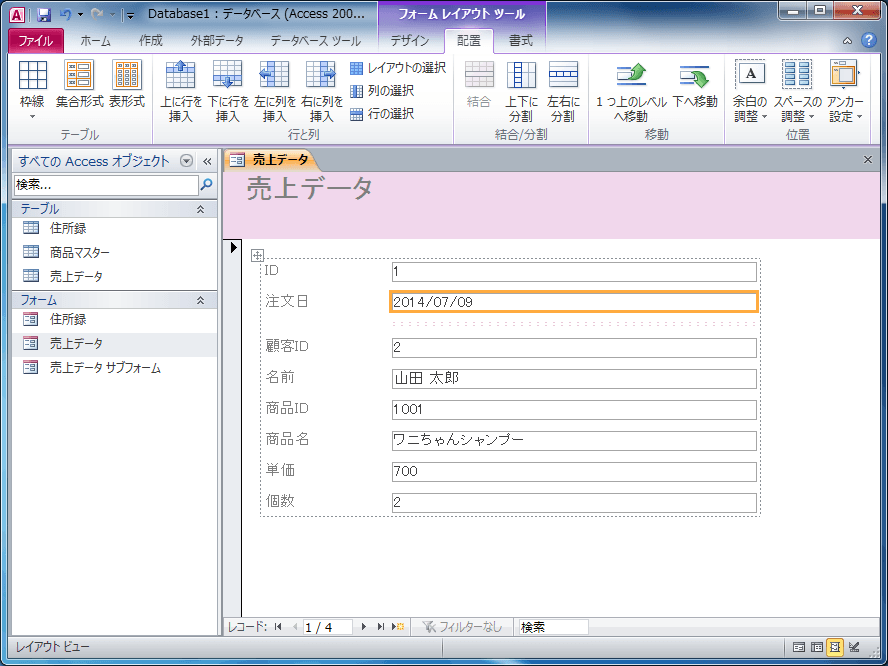The height and width of the screenshot is (666, 888).
Task: Collapse the フォーム group
Action: click(x=200, y=300)
